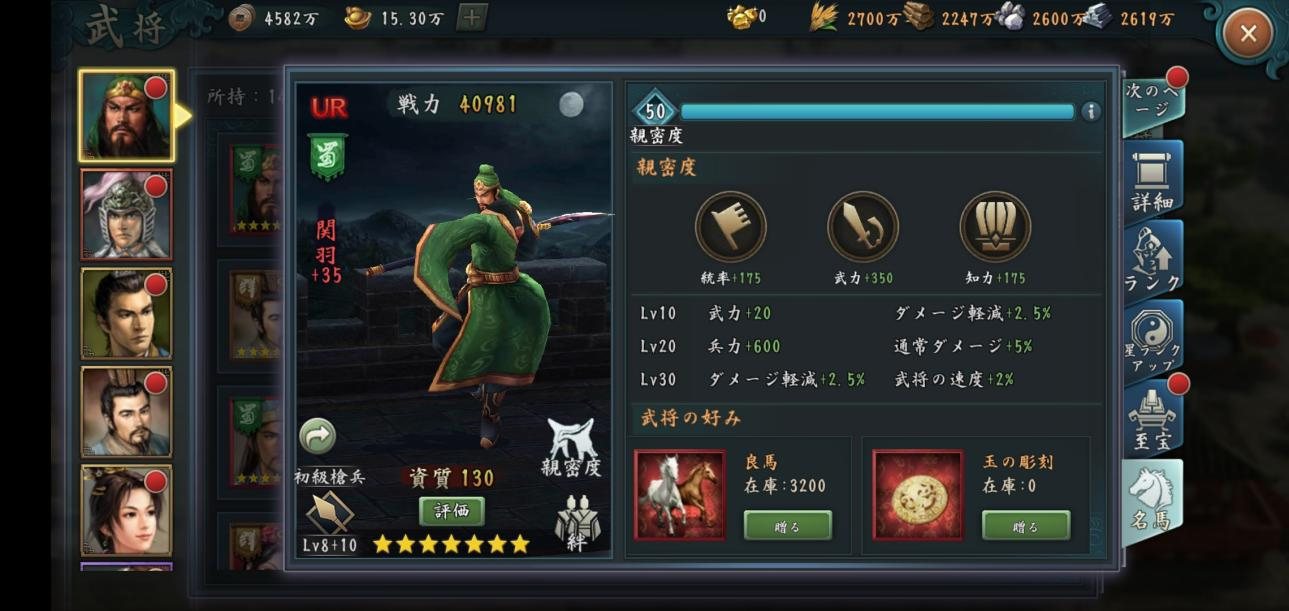Click the green share arrow icon
The height and width of the screenshot is (611, 1289).
click(318, 436)
